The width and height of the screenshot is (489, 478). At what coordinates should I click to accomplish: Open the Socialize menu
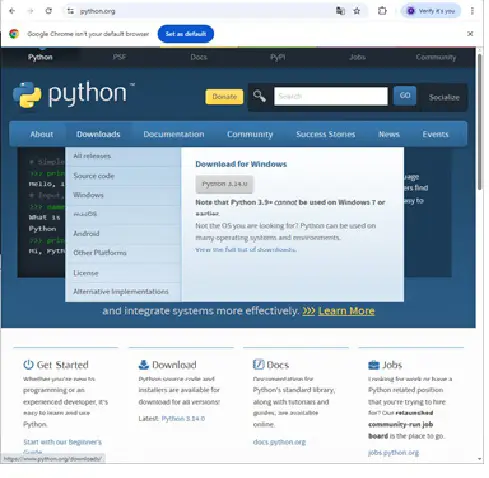(444, 97)
